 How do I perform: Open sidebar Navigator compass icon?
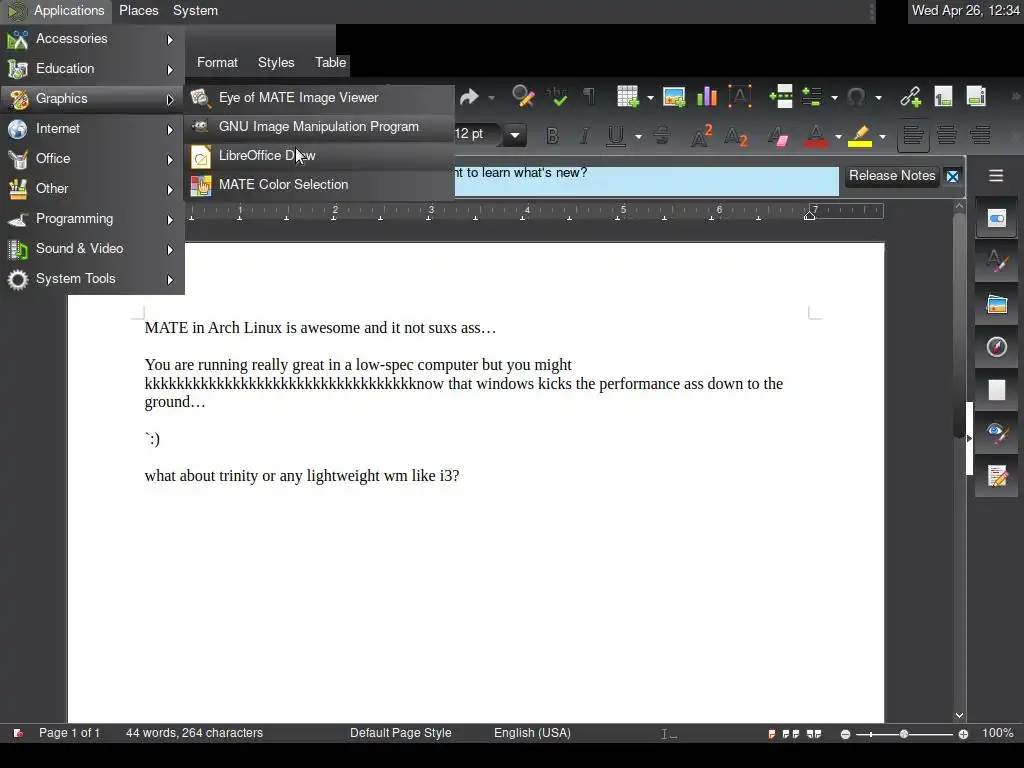coord(997,347)
